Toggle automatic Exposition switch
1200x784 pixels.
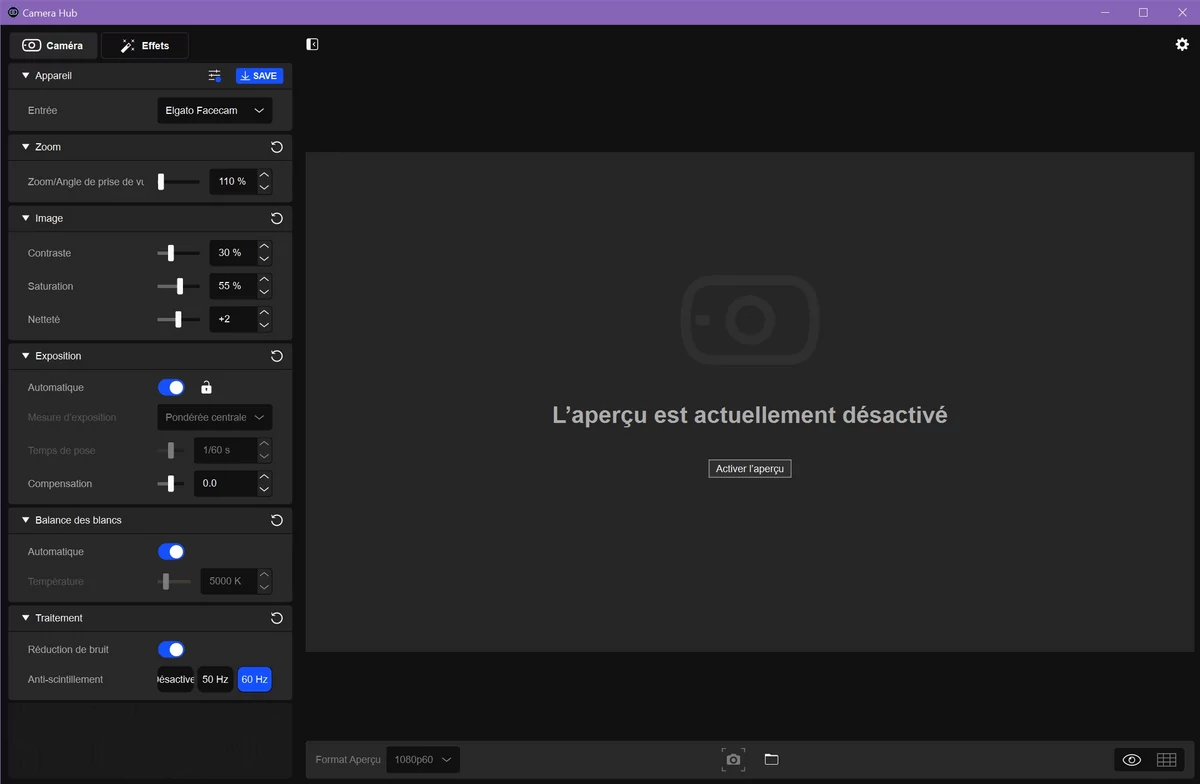click(171, 388)
